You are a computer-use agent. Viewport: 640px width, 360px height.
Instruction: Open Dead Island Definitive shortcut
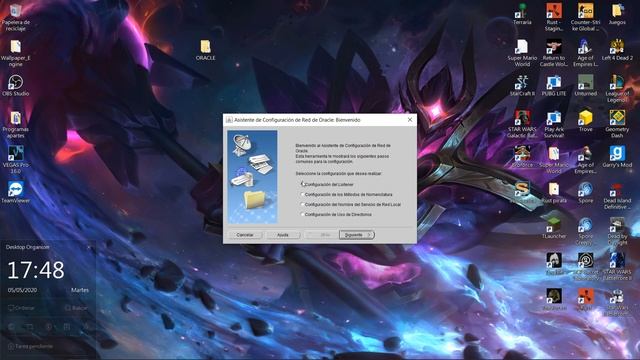coord(617,196)
